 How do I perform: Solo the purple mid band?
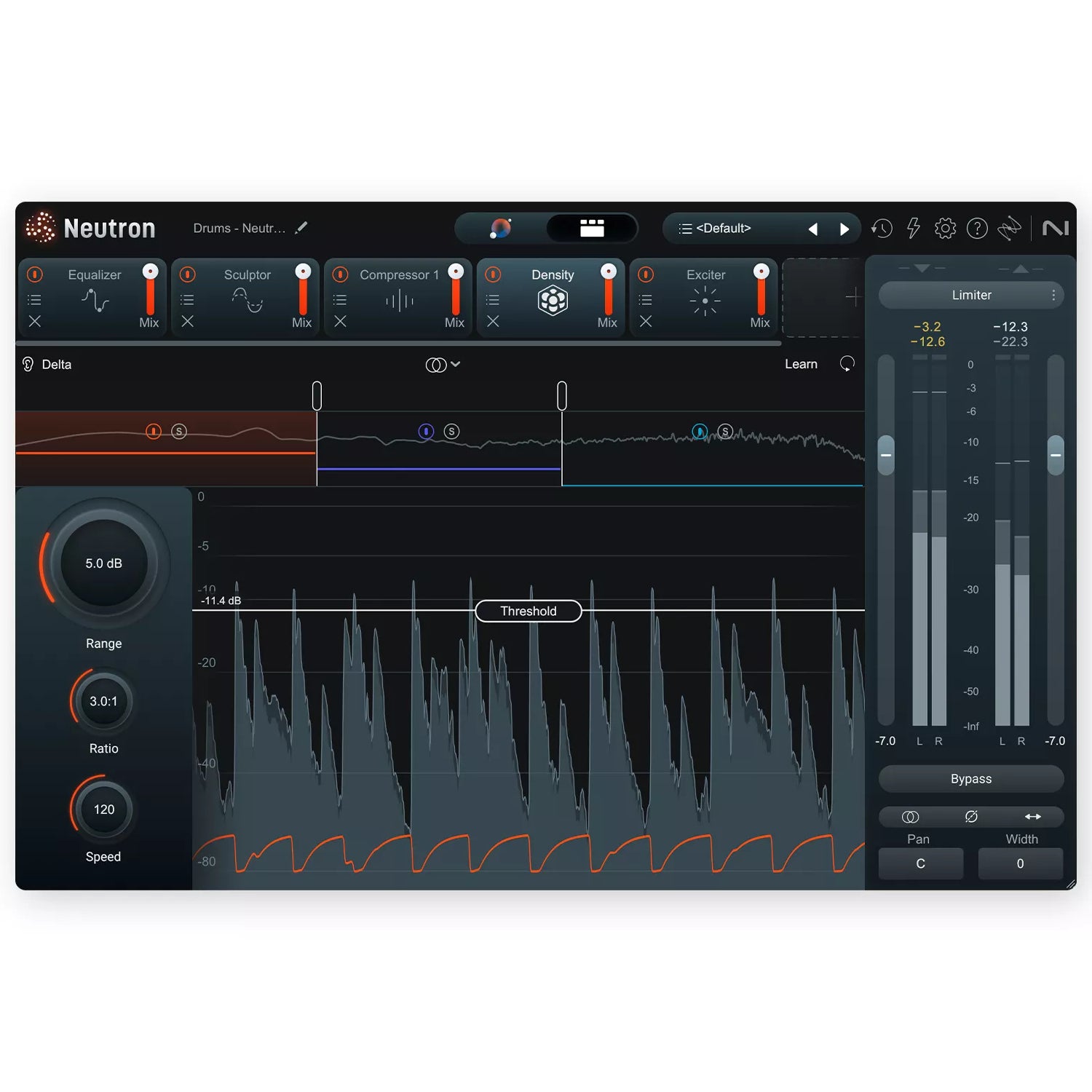pyautogui.click(x=451, y=432)
